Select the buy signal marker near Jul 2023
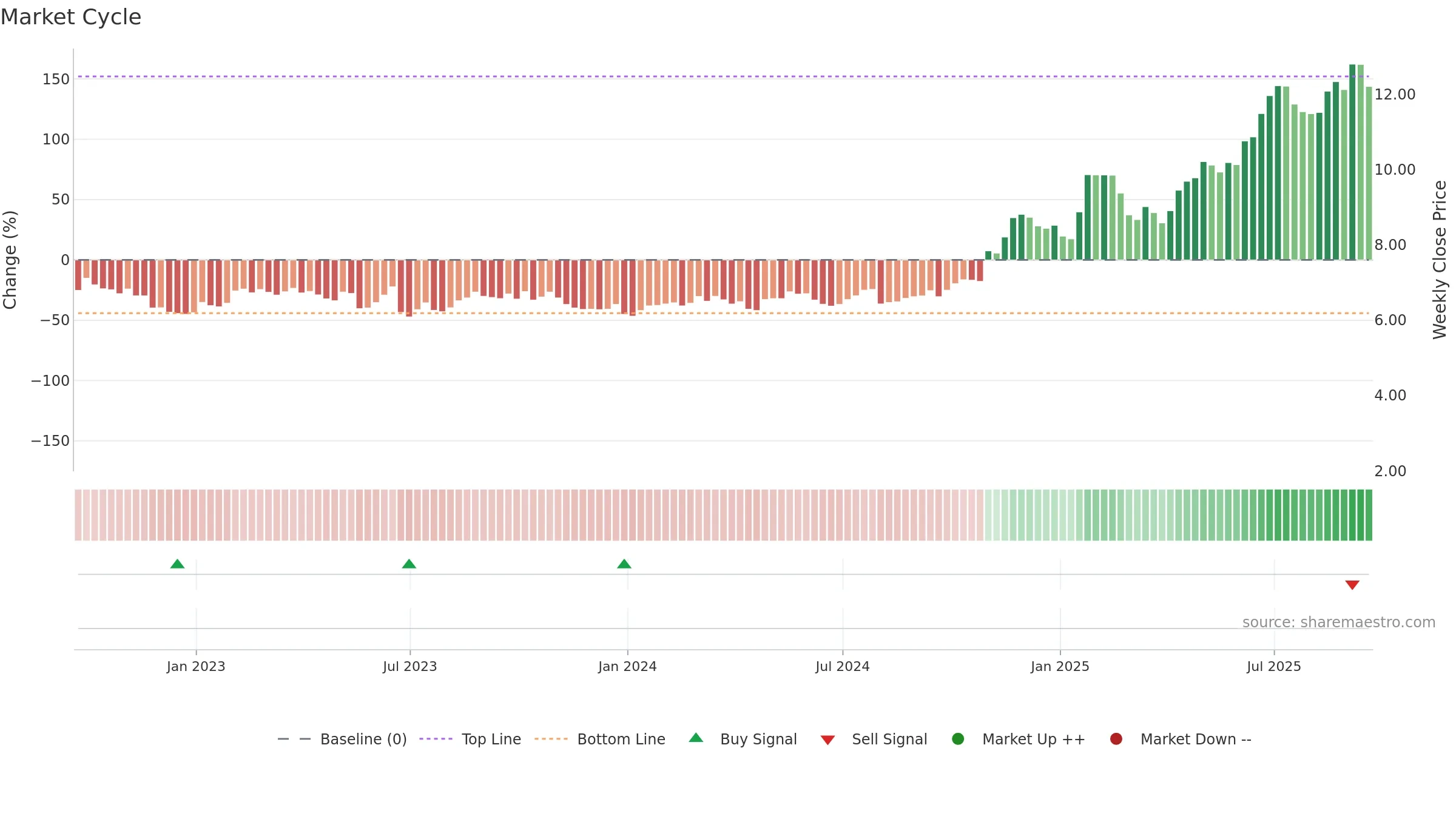The height and width of the screenshot is (819, 1456). click(409, 564)
